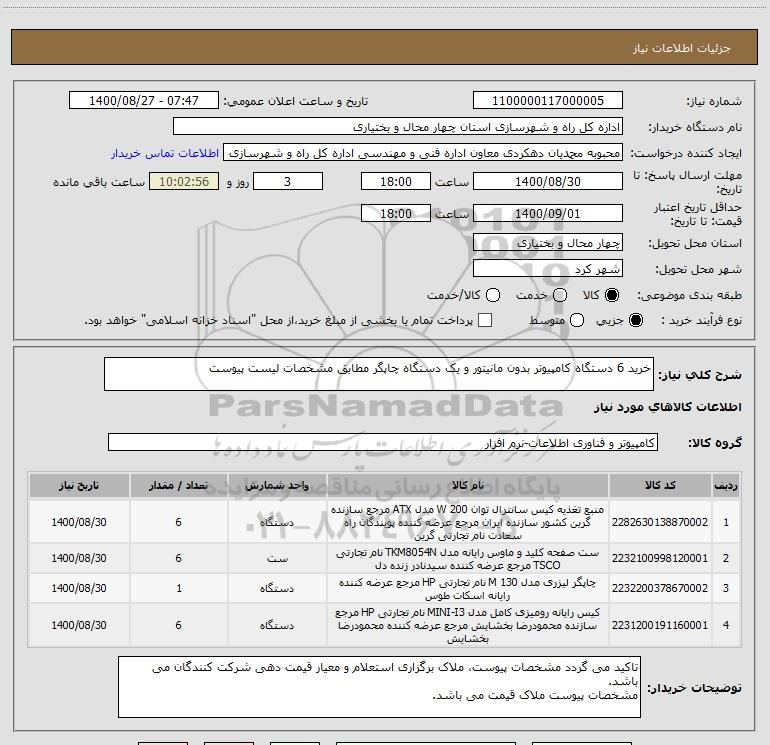Select the کالا radio button

[612, 295]
